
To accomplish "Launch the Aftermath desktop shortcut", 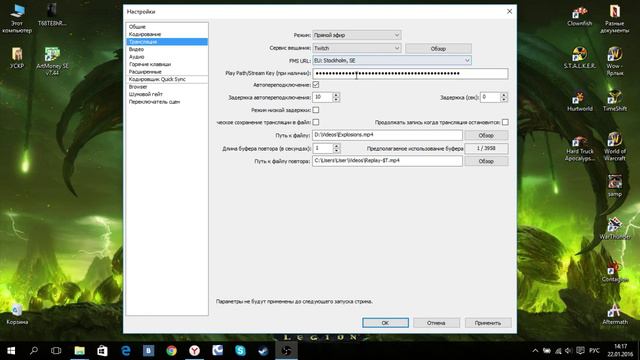I will click(615, 314).
